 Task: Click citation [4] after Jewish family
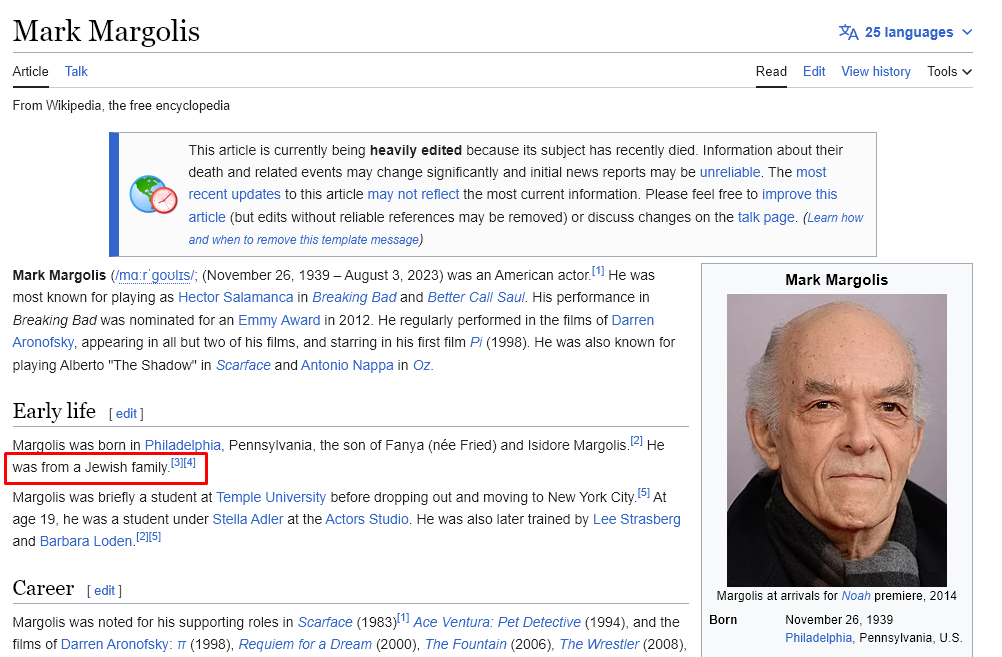pos(190,463)
